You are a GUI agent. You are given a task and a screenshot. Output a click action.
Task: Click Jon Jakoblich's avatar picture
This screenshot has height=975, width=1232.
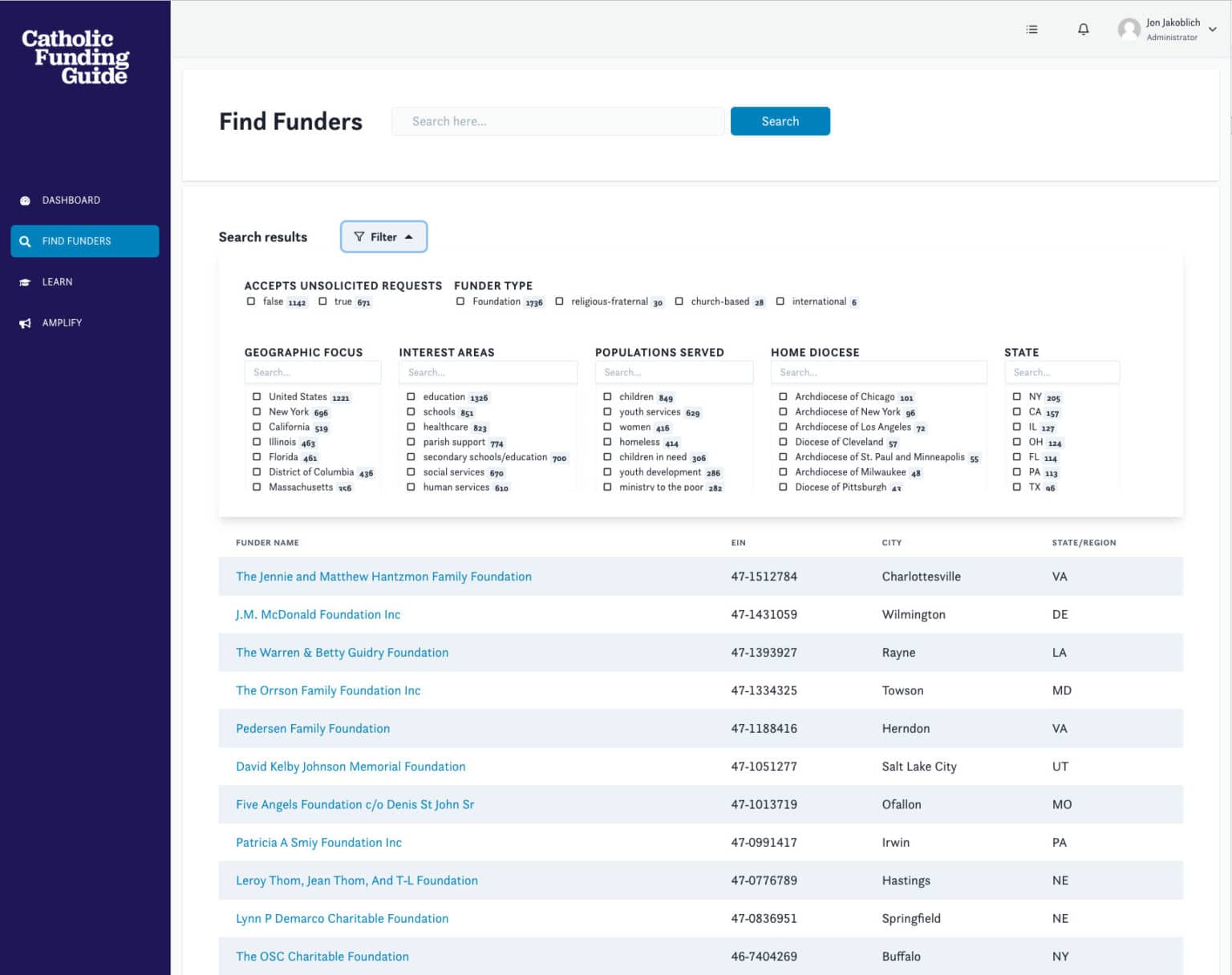point(1129,30)
